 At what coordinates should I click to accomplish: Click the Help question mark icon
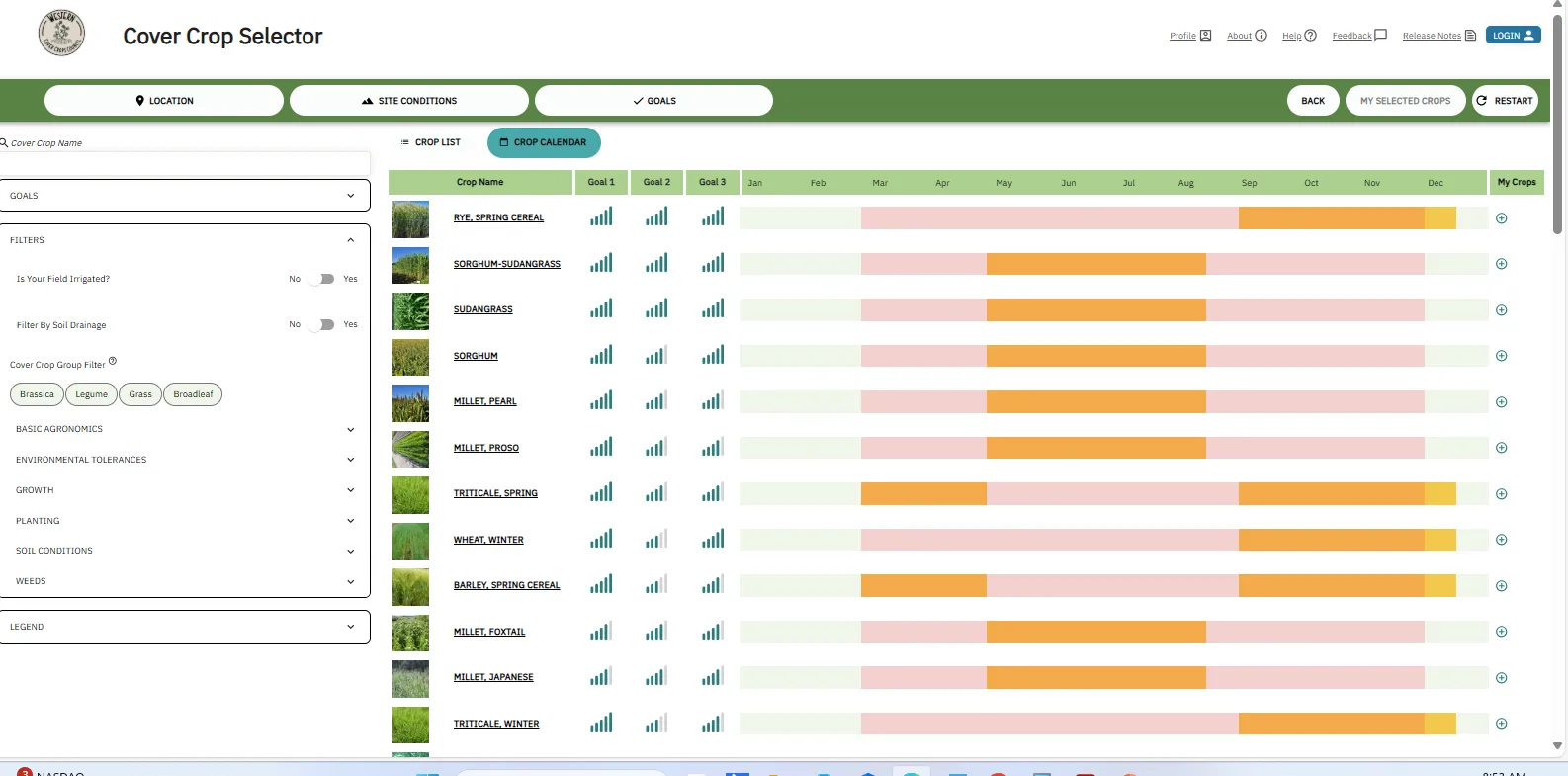pyautogui.click(x=1310, y=36)
